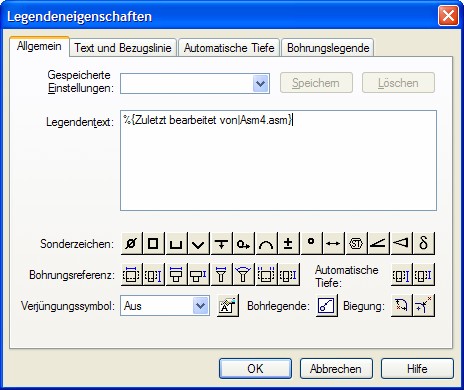Close the Legendeneigenschaften dialog
464x390 pixels.
(x=448, y=16)
